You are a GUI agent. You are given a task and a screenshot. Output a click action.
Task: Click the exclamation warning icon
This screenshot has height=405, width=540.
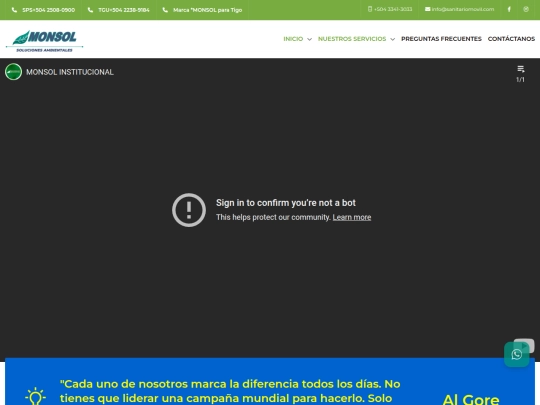tap(189, 210)
